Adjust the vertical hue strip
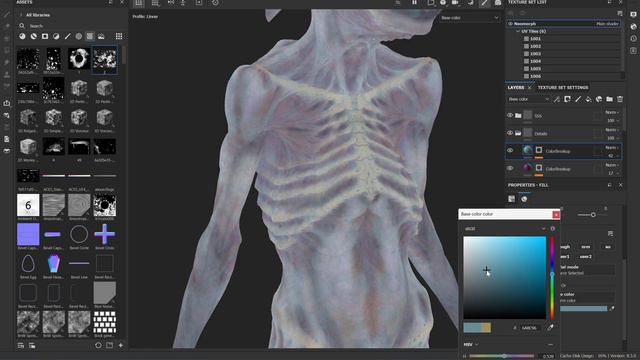The height and width of the screenshot is (360, 640). 552,278
